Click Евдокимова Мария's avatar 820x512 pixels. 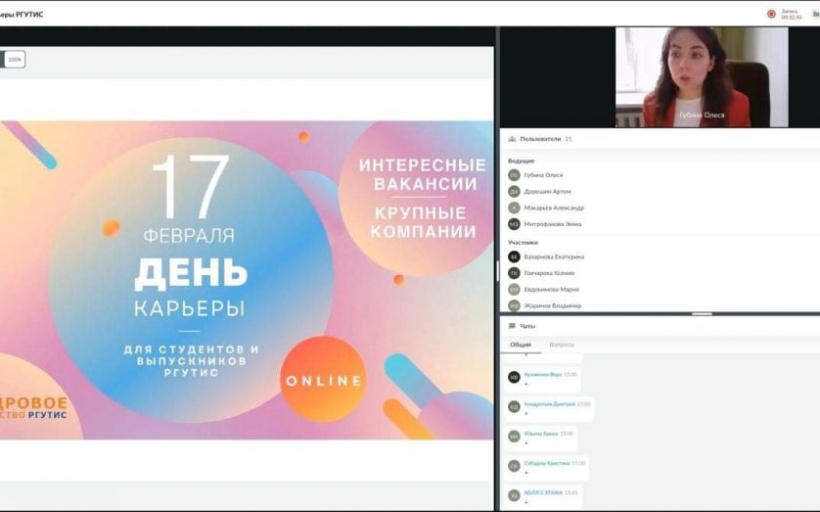(514, 289)
